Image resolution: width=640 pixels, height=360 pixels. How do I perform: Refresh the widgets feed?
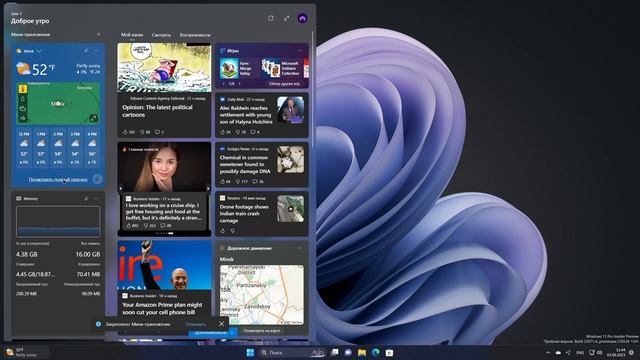(x=271, y=18)
